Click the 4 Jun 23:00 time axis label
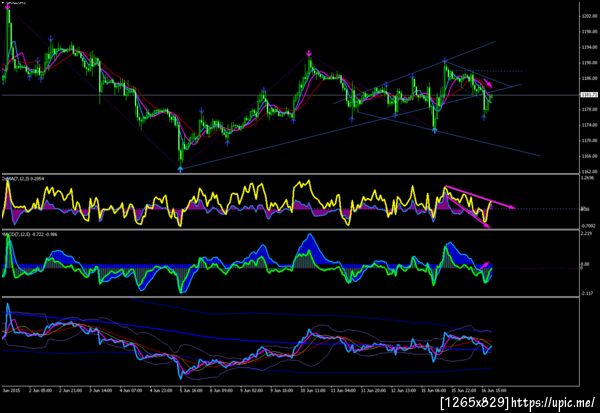The width and height of the screenshot is (600, 413). coord(161,390)
